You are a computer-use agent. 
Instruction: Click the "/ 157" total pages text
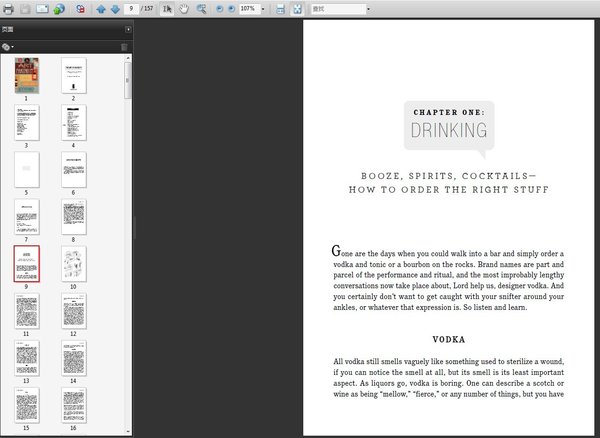tap(147, 8)
